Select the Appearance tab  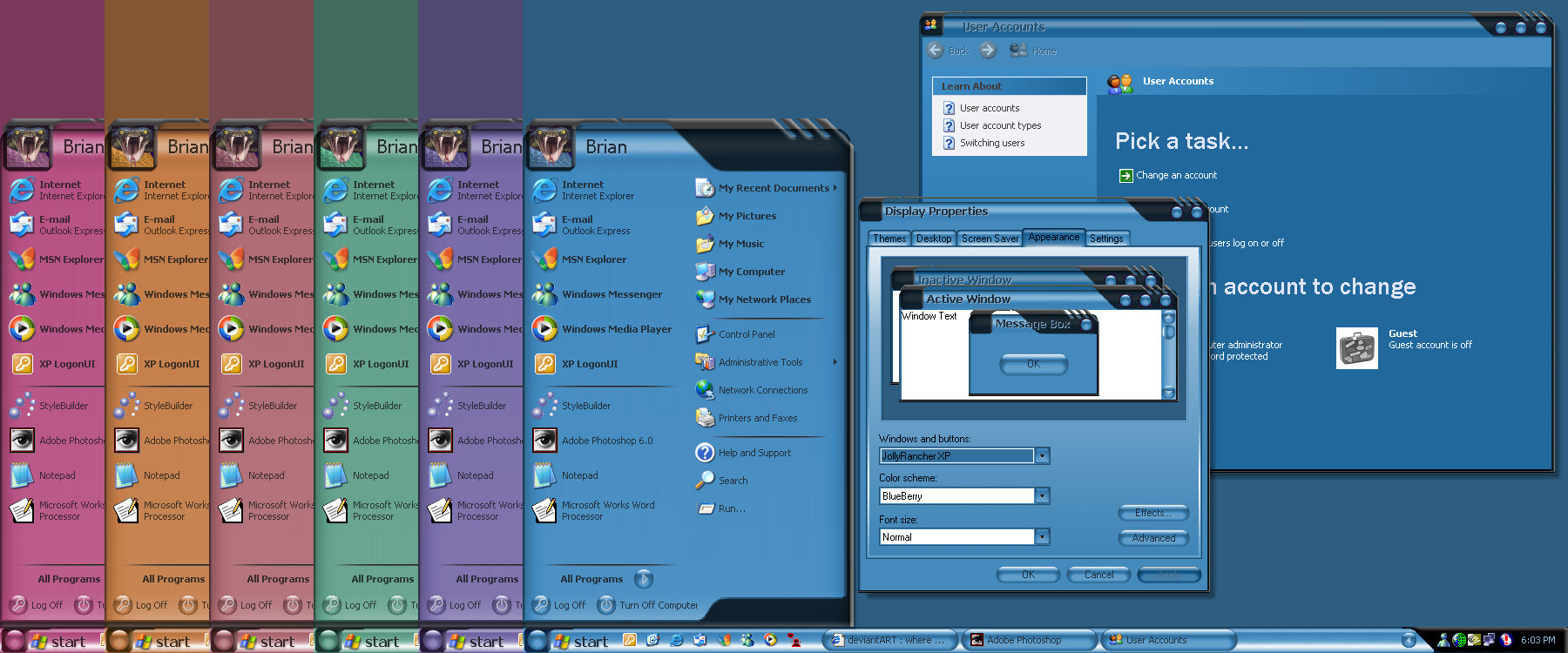(1054, 237)
